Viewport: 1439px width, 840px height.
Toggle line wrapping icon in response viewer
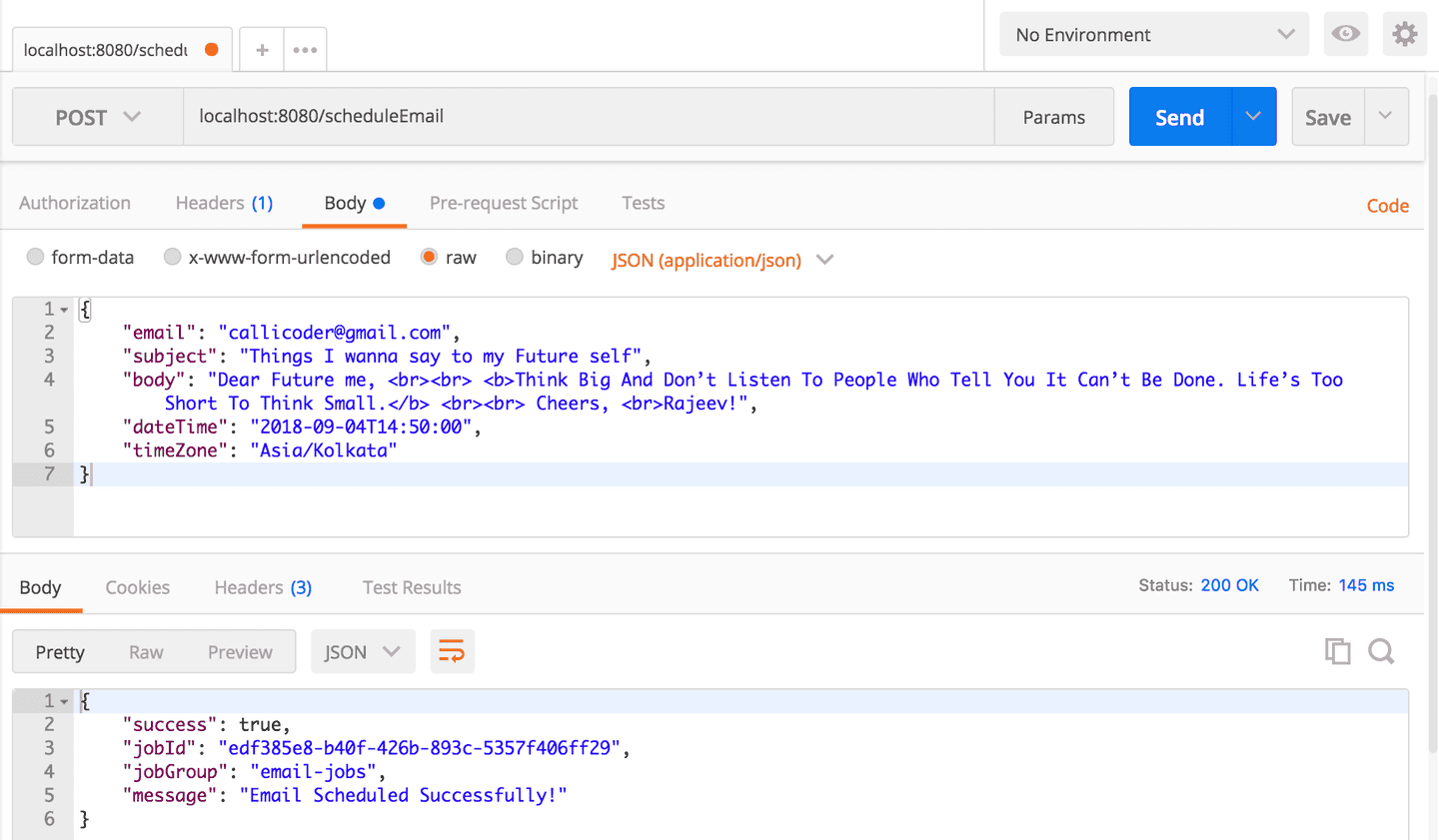coord(452,650)
